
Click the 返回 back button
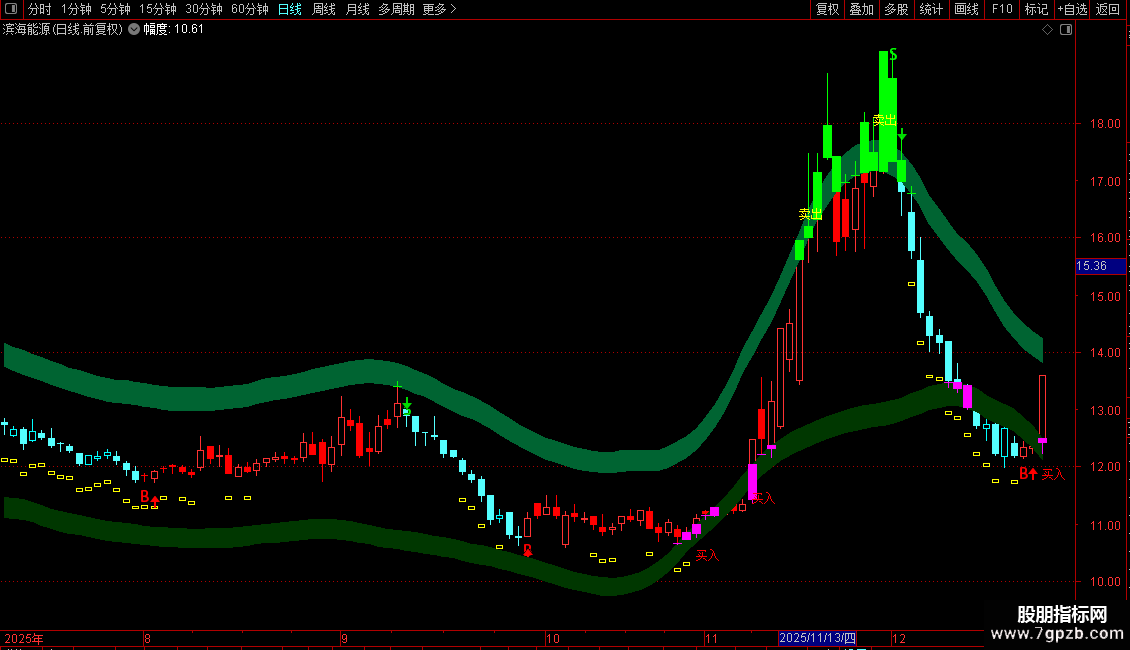(1108, 9)
